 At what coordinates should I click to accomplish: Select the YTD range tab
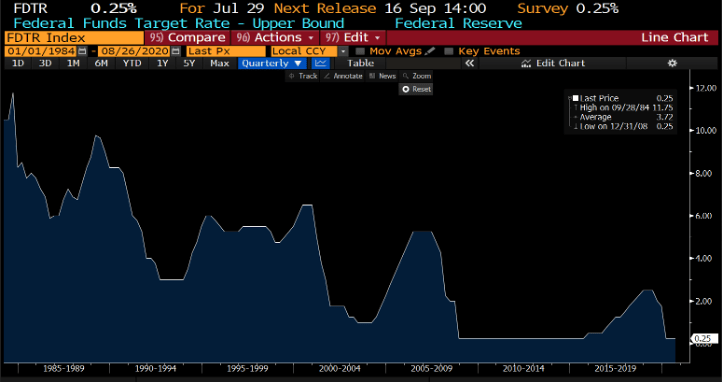[132, 64]
